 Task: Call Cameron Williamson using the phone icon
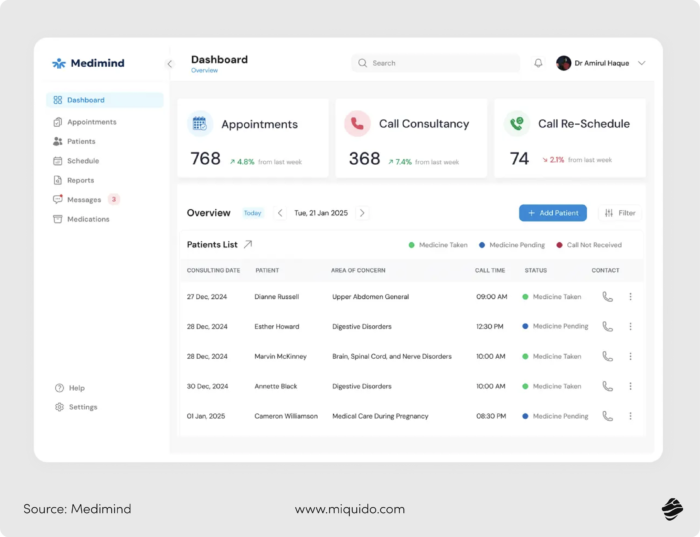(x=608, y=416)
